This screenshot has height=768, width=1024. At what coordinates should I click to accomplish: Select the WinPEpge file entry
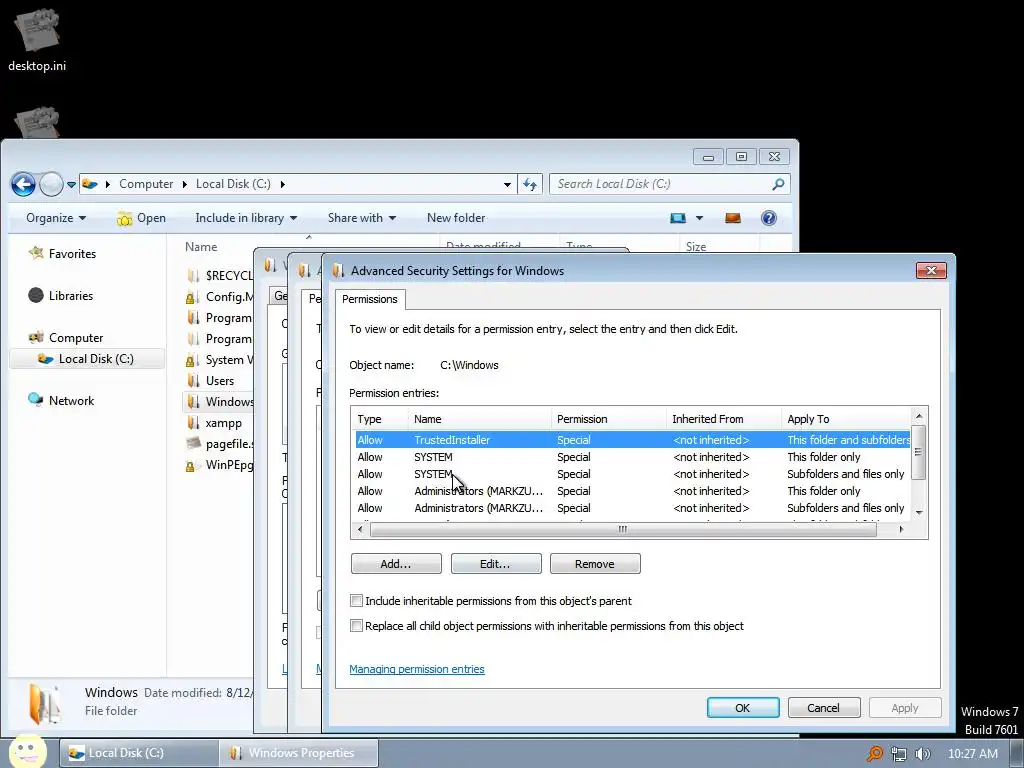coord(219,465)
